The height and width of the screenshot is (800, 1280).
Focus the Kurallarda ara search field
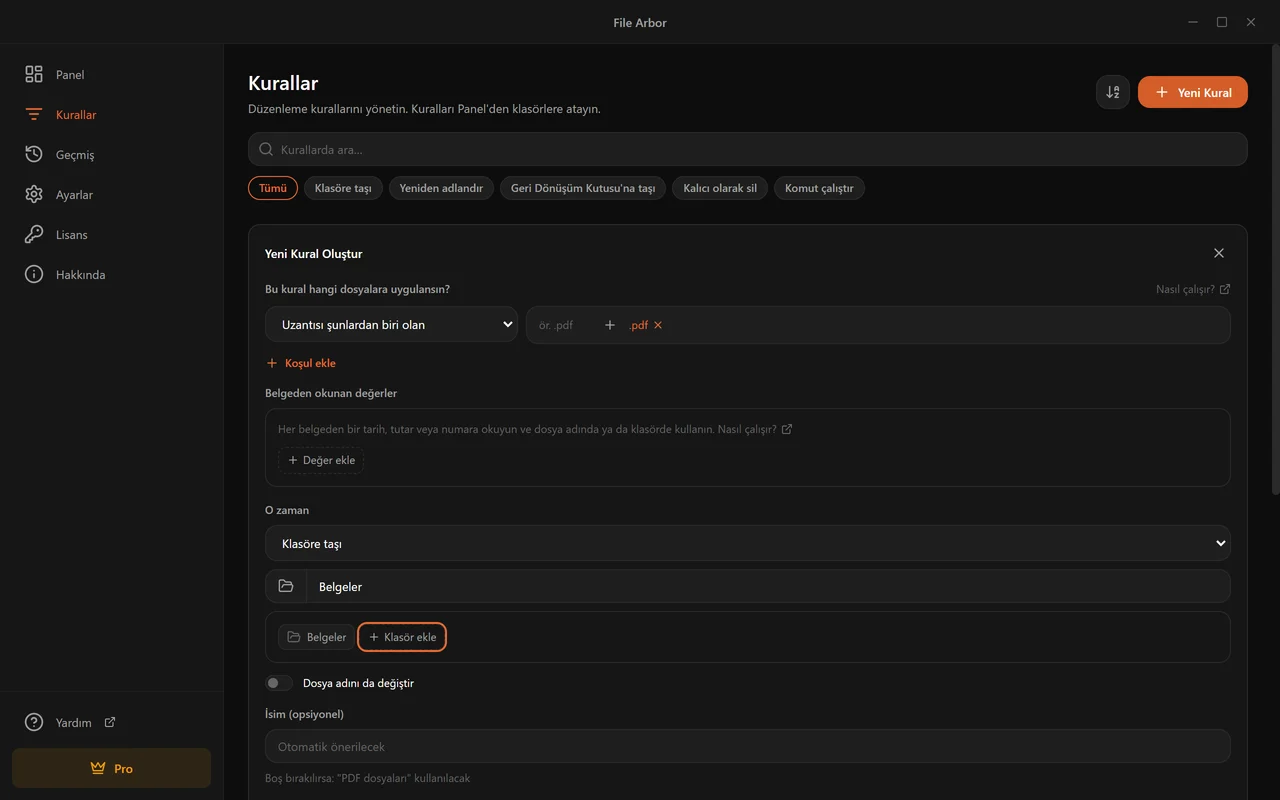[747, 149]
